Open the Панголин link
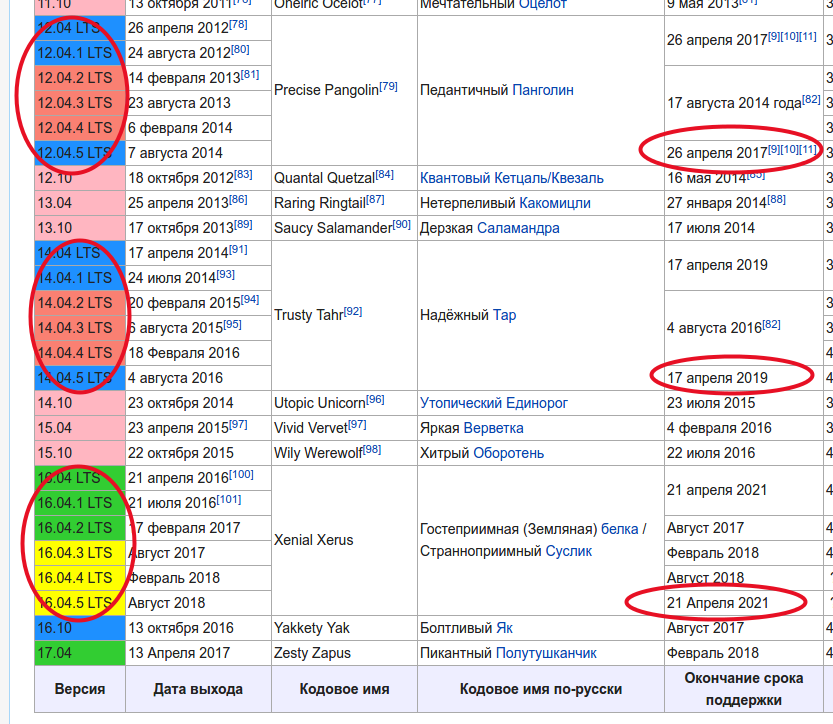The width and height of the screenshot is (833, 724). (x=542, y=90)
